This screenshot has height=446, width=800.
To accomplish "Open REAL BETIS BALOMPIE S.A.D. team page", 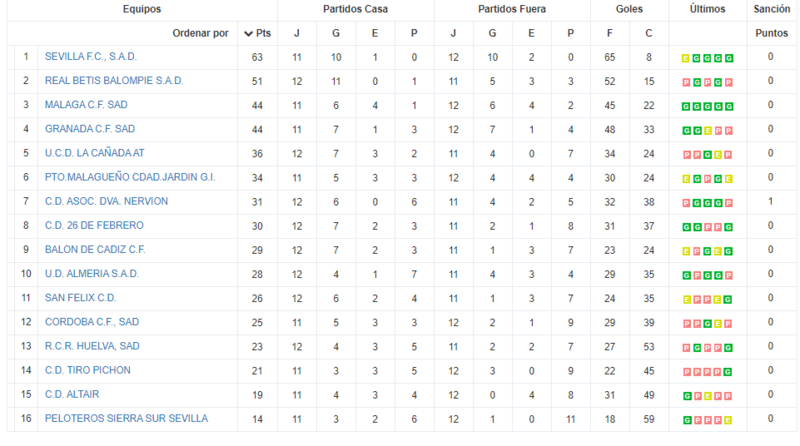I will (x=114, y=81).
